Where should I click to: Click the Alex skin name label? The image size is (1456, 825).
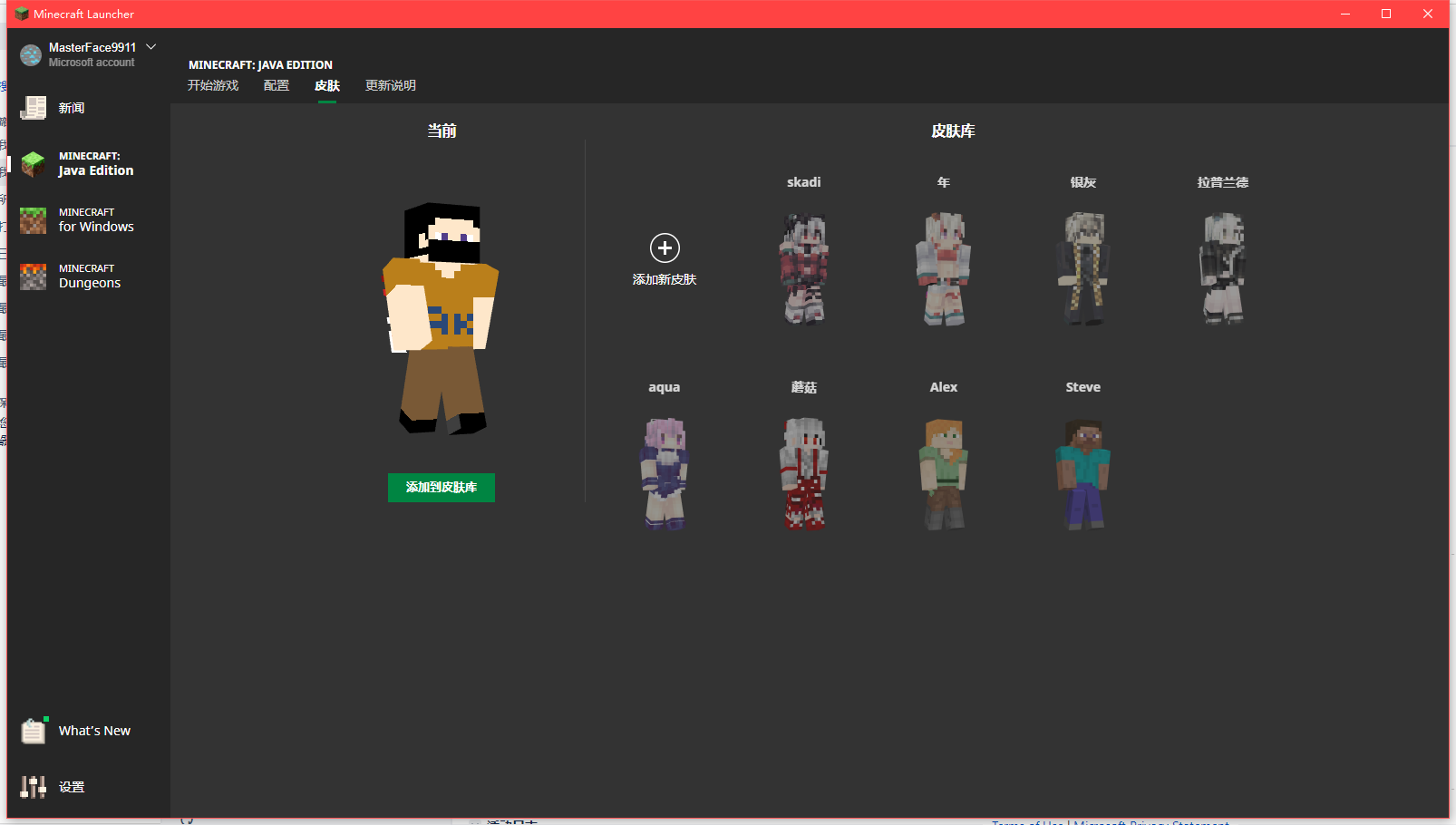pos(944,387)
